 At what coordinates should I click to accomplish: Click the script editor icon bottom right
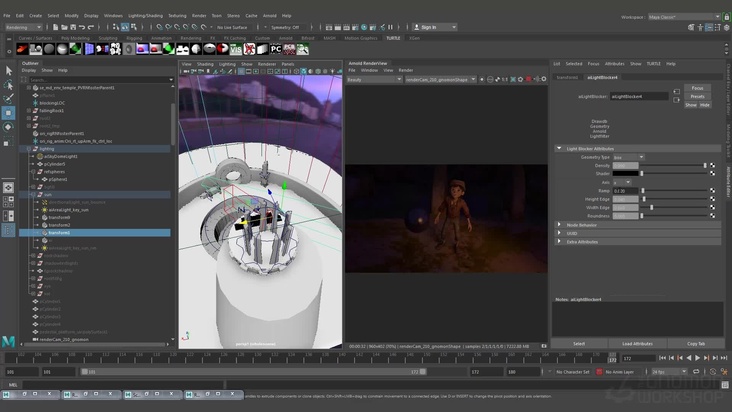click(x=725, y=385)
